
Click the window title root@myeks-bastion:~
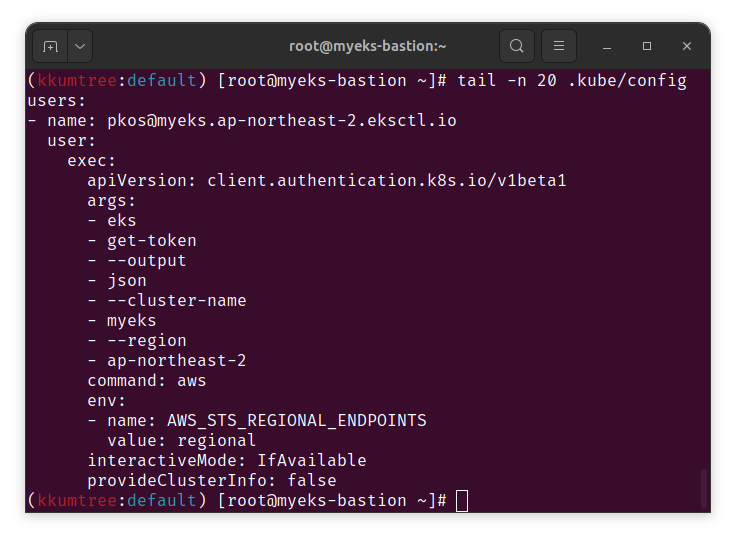368,46
